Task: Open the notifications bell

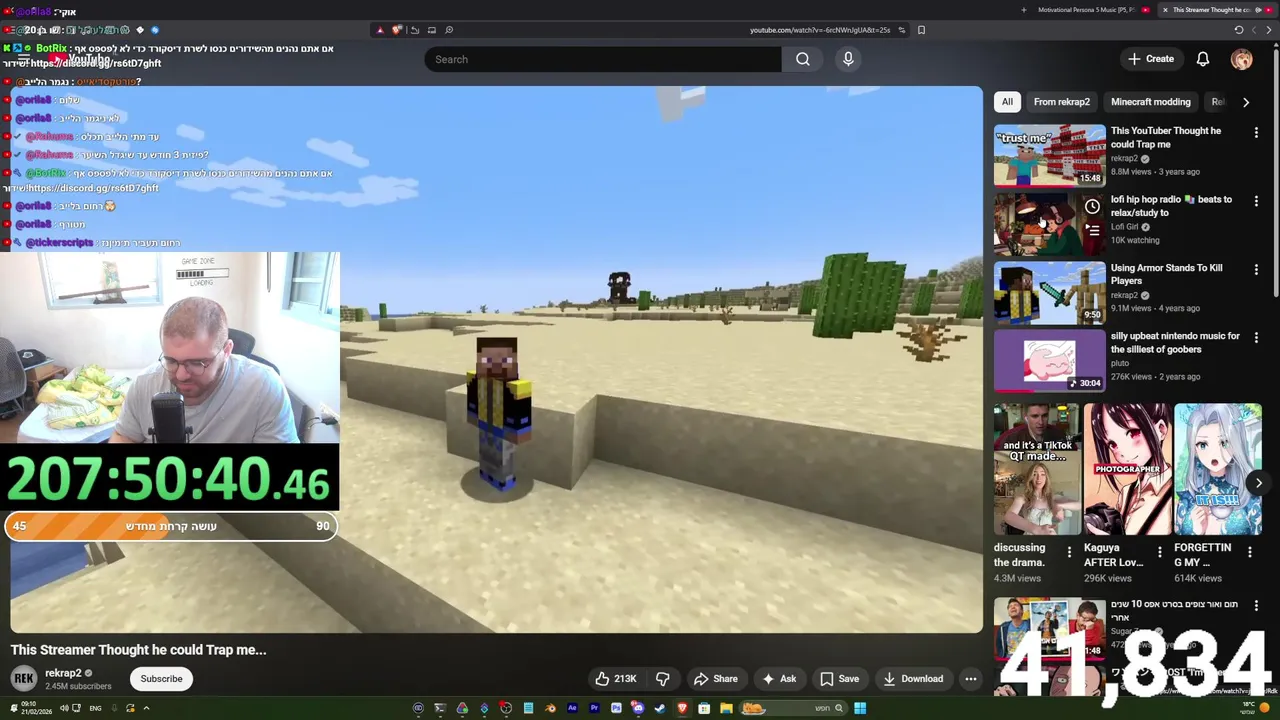Action: tap(1203, 59)
